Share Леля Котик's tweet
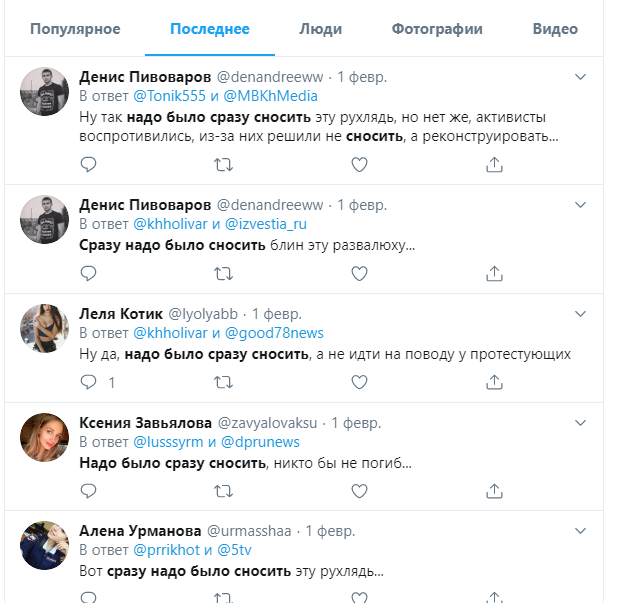The image size is (625, 603). point(493,382)
